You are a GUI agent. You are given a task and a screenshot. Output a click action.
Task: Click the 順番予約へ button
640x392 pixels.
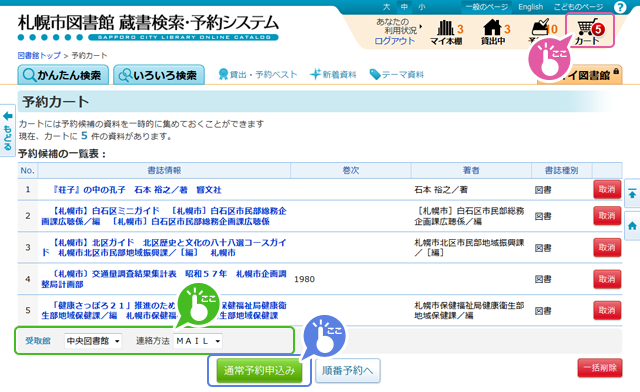pyautogui.click(x=348, y=370)
